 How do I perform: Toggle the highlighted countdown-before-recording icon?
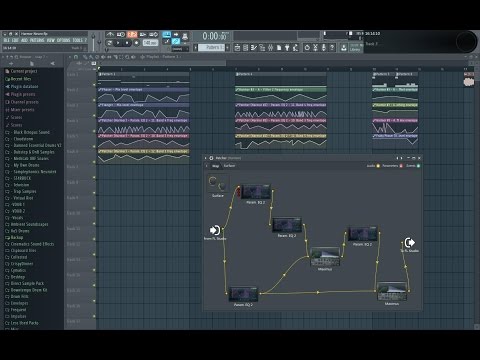[x=132, y=34]
